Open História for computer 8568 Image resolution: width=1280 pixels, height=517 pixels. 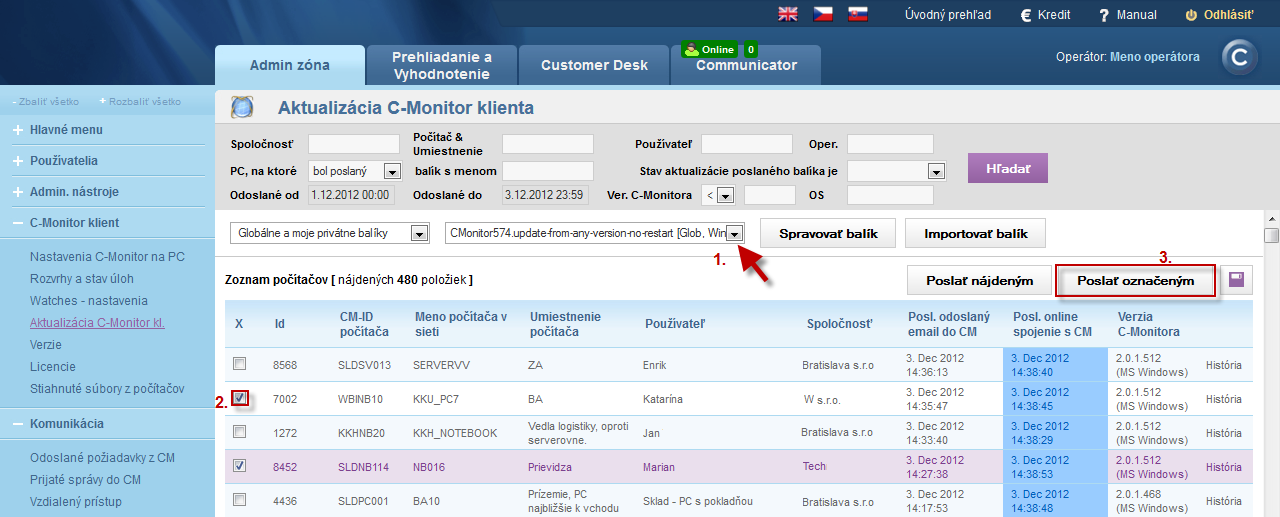pyautogui.click(x=1224, y=364)
